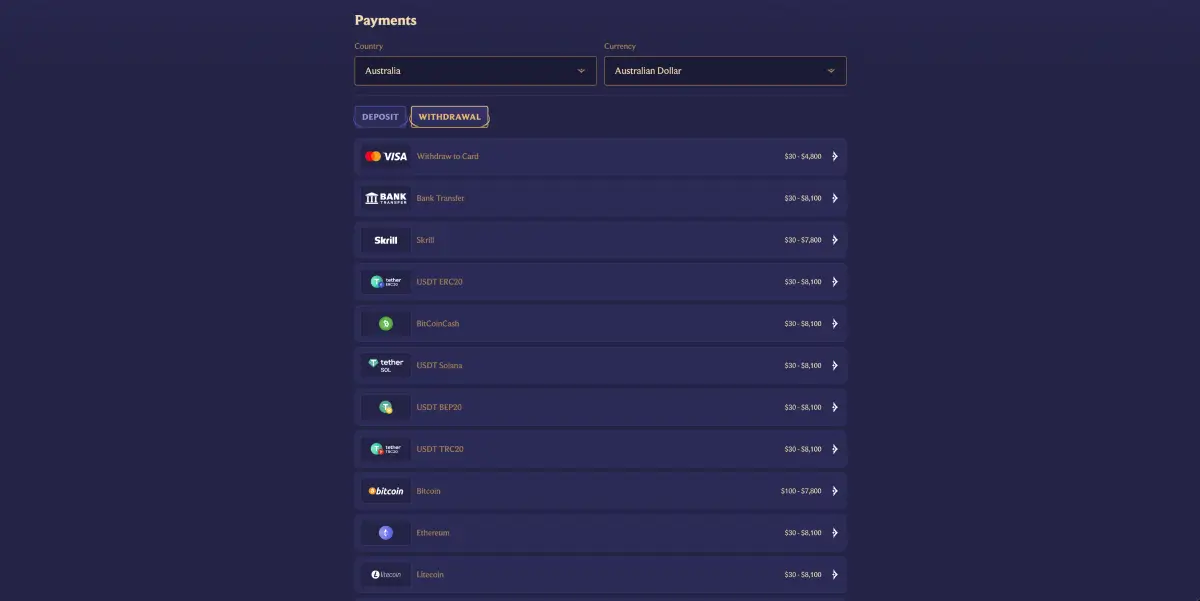Expand the Withdraw to Card row arrow

836,156
